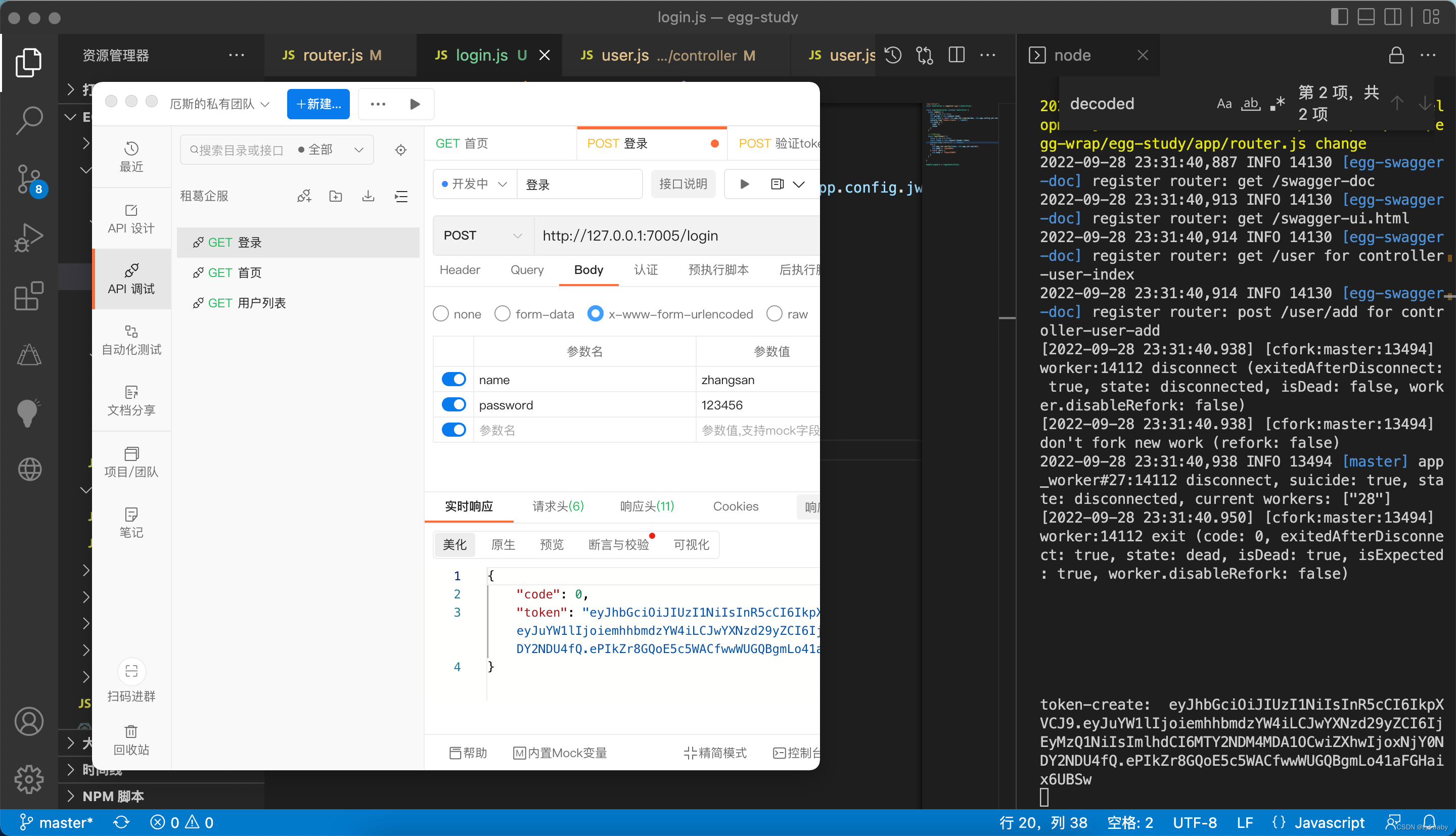Screen dimensions: 1456x836
Task: Open the 全部 filter dropdown
Action: (x=331, y=150)
